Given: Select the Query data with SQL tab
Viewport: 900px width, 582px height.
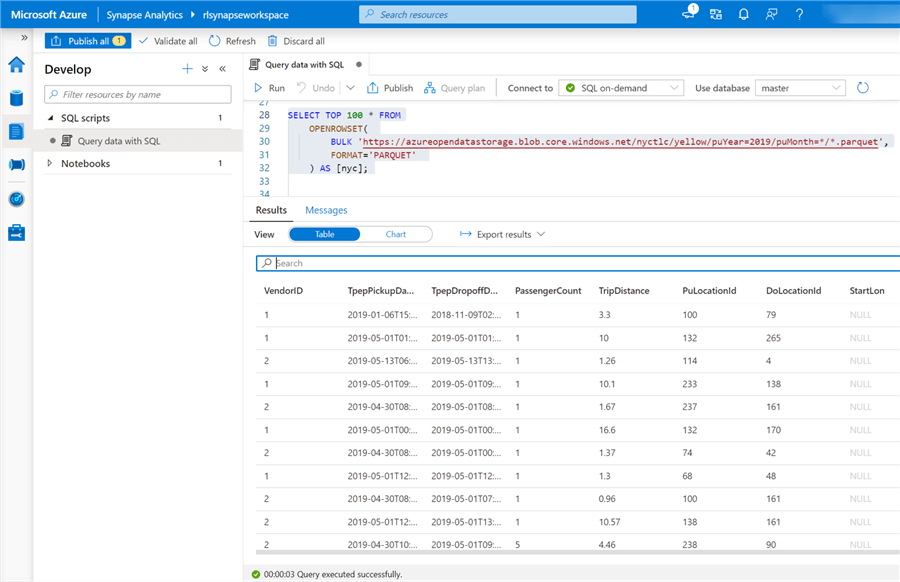Looking at the screenshot, I should click(x=303, y=64).
